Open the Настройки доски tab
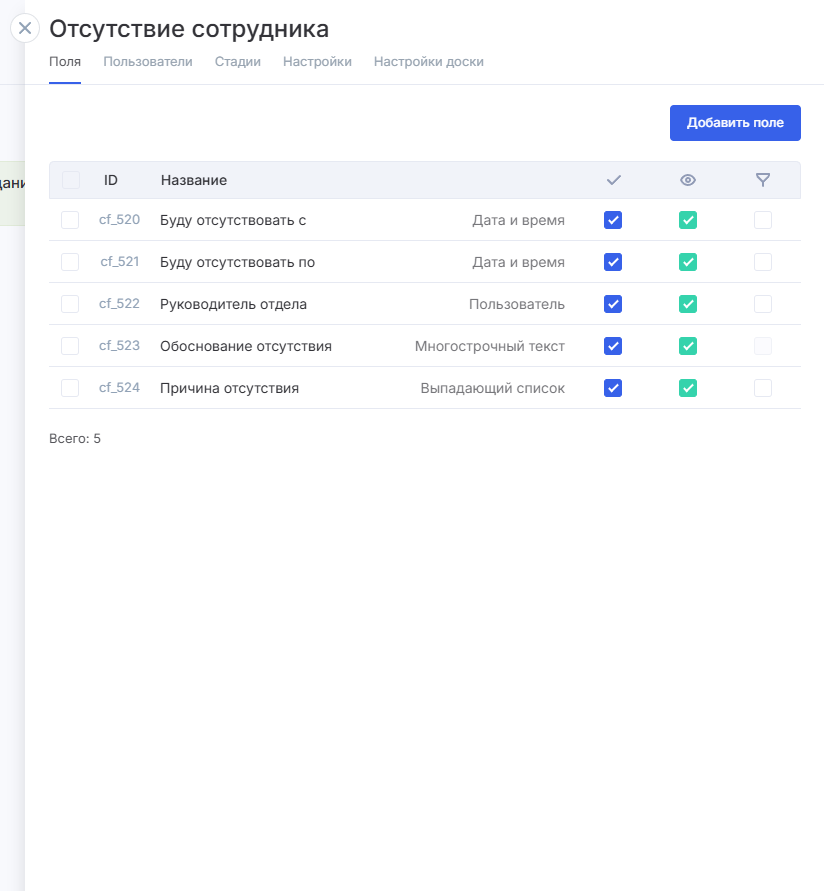Screen dimensions: 824x891 pos(428,62)
